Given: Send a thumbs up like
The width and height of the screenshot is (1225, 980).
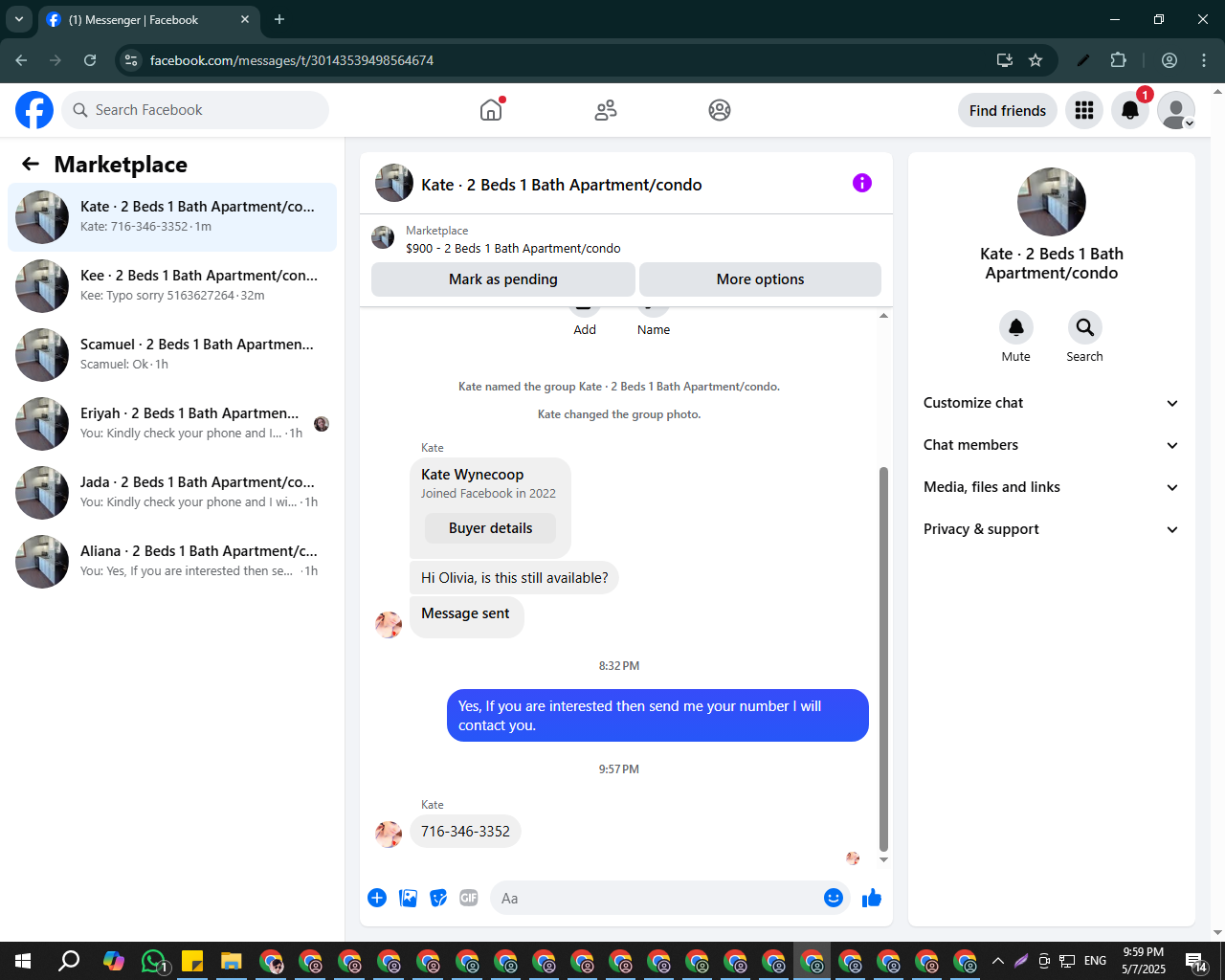Looking at the screenshot, I should tap(872, 898).
